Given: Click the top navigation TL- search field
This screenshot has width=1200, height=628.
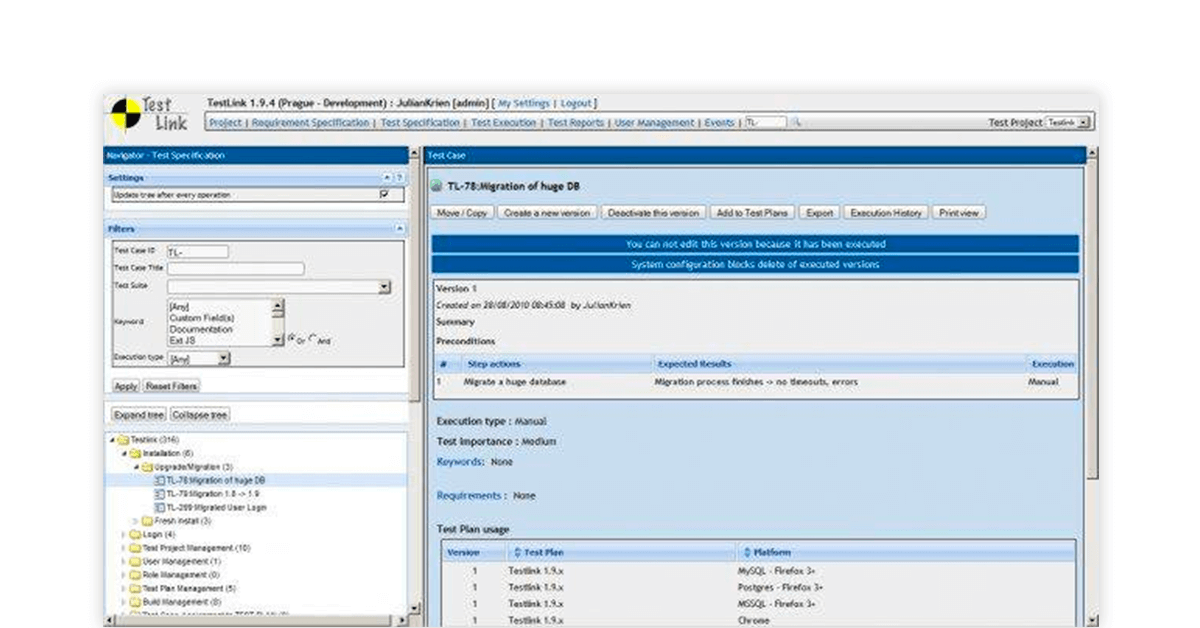Looking at the screenshot, I should (767, 122).
